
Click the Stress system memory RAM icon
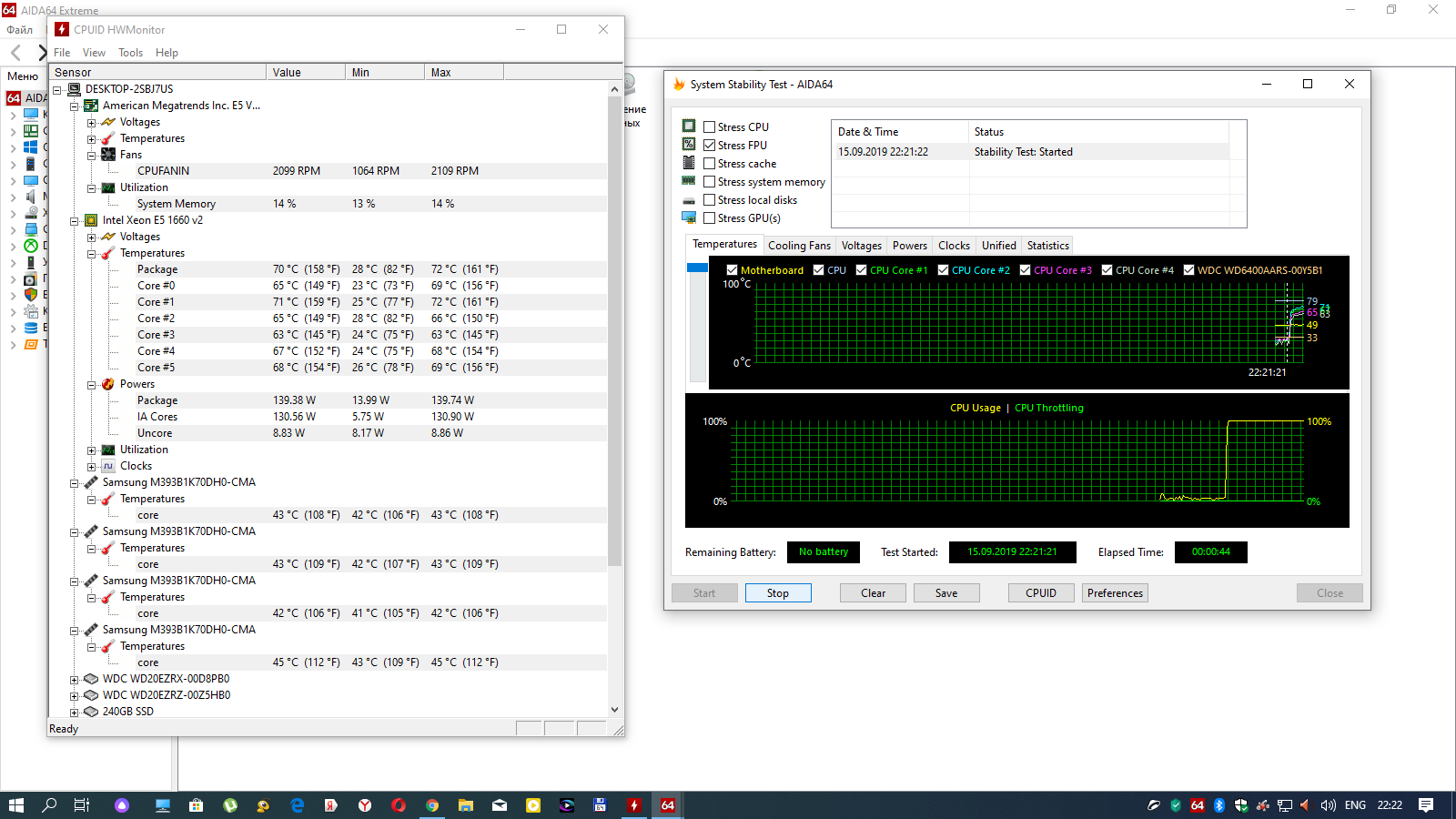pos(689,181)
